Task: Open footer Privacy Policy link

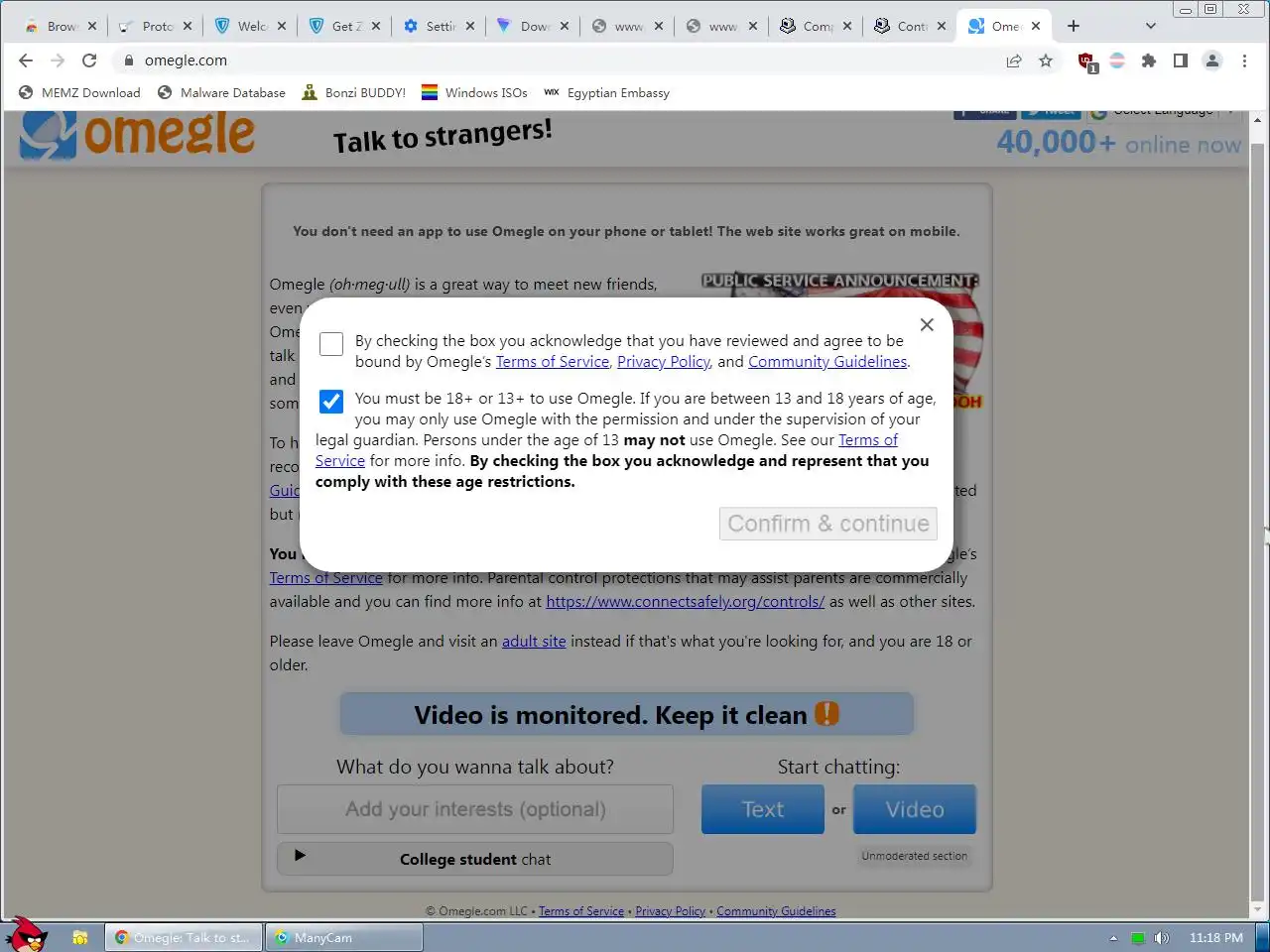Action: [x=670, y=911]
